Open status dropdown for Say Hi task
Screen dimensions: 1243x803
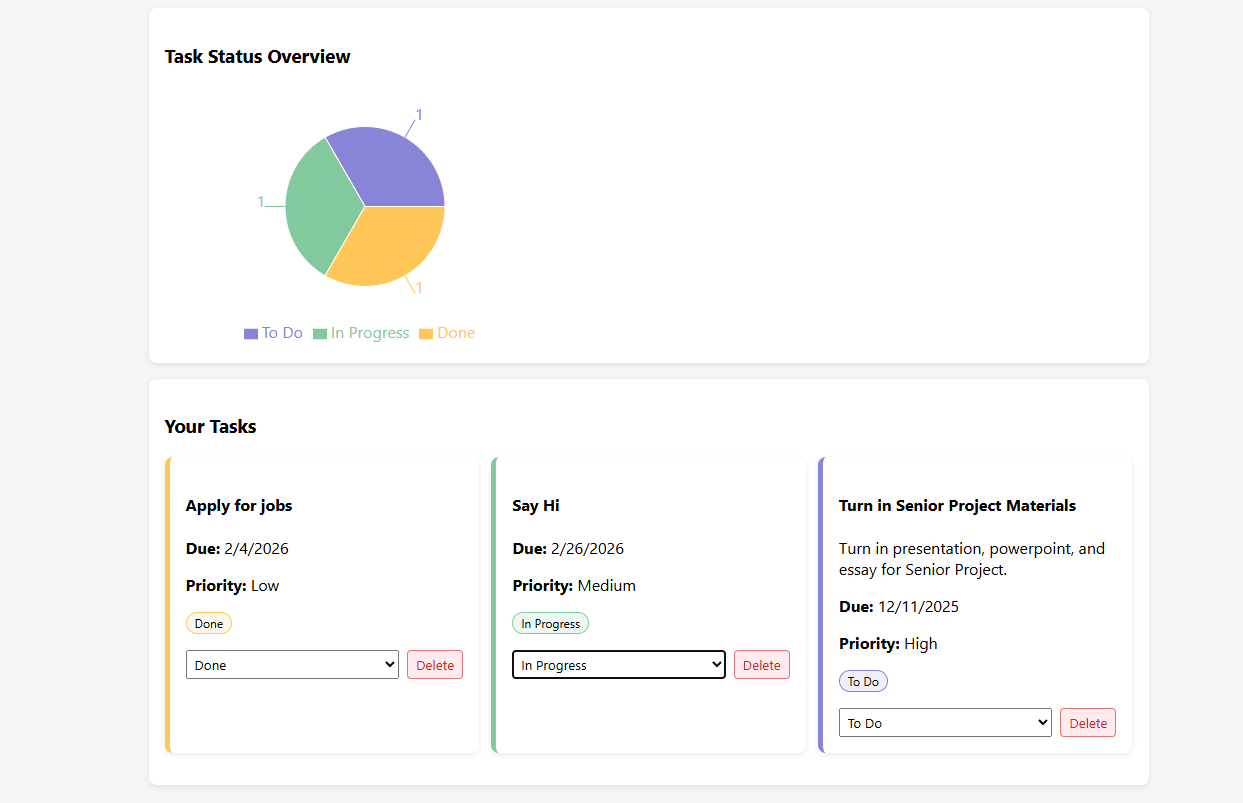pyautogui.click(x=618, y=665)
